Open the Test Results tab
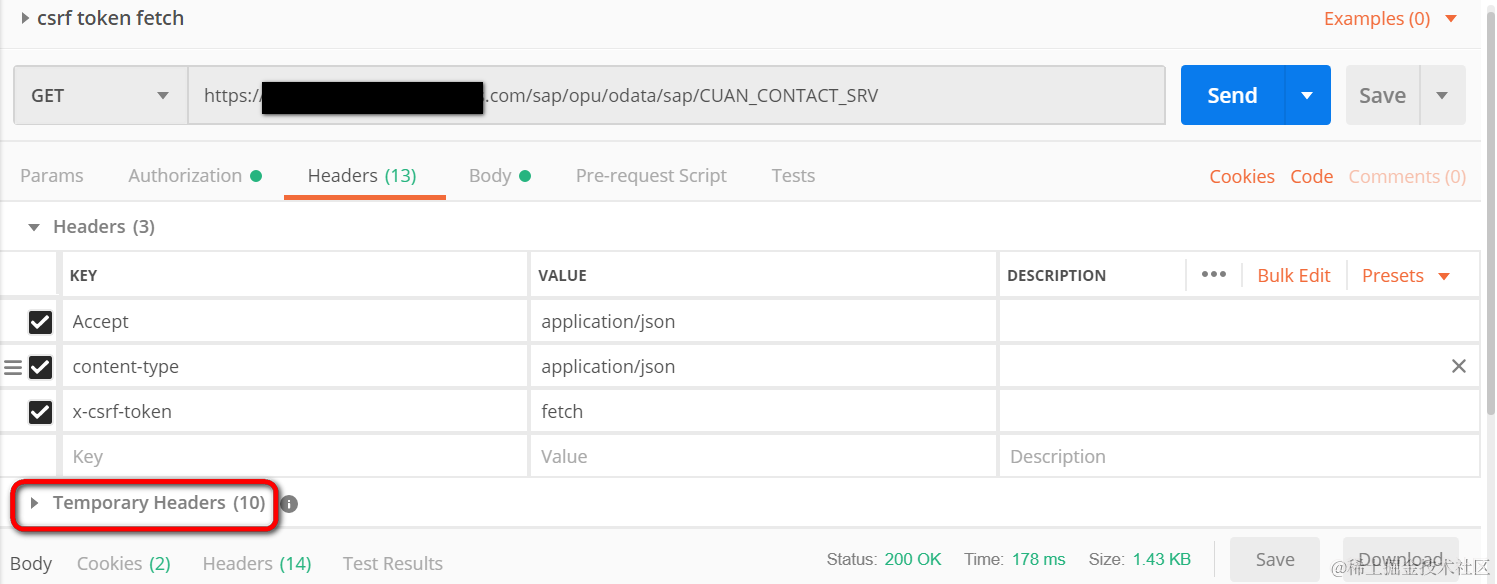Image resolution: width=1497 pixels, height=584 pixels. 392,563
